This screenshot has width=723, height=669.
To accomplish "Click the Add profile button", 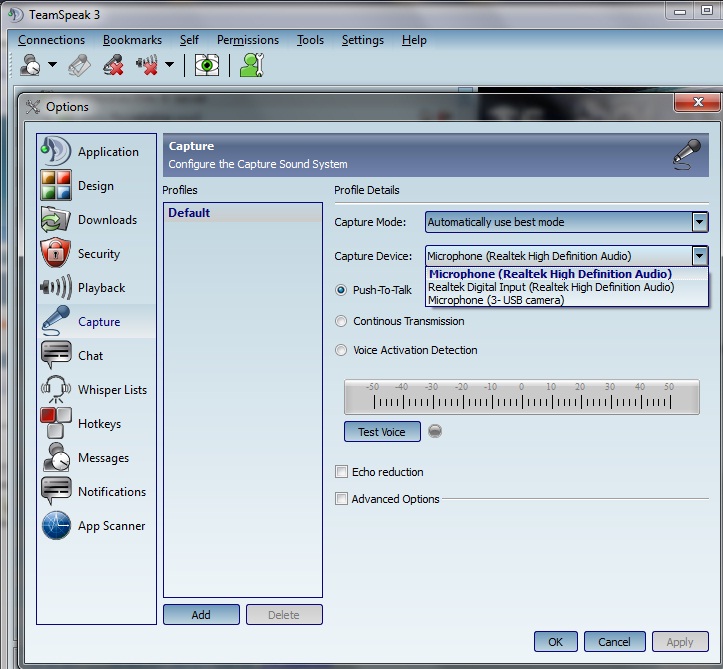I will click(x=201, y=615).
